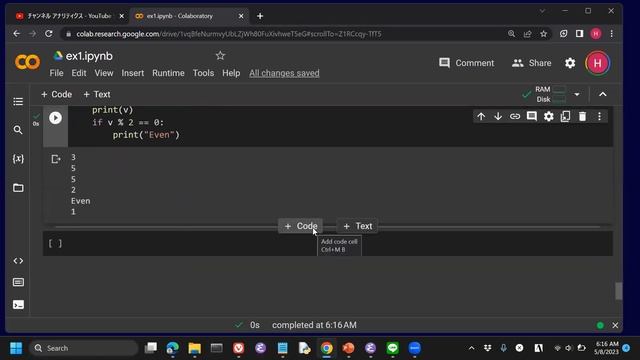640x360 pixels.
Task: Show hidden system tray icons
Action: [471, 348]
